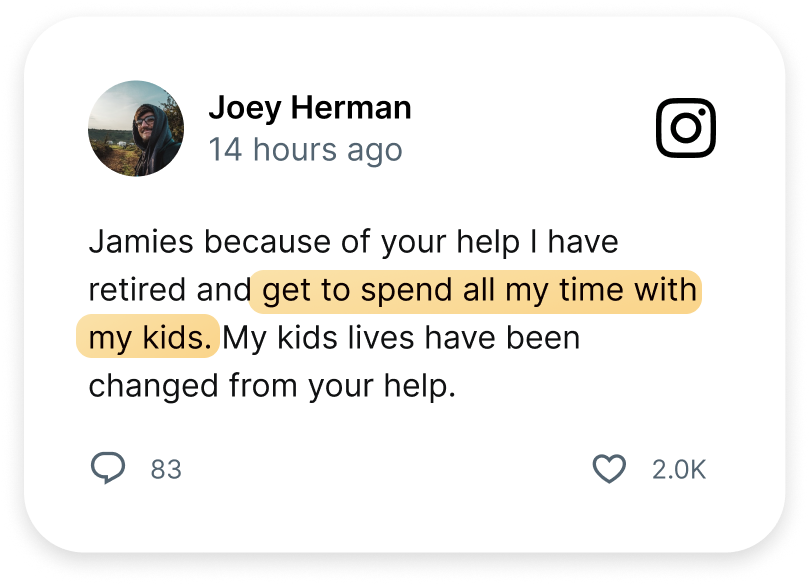Image resolution: width=810 pixels, height=585 pixels.
Task: Click the text "retired and"
Action: pyautogui.click(x=169, y=291)
